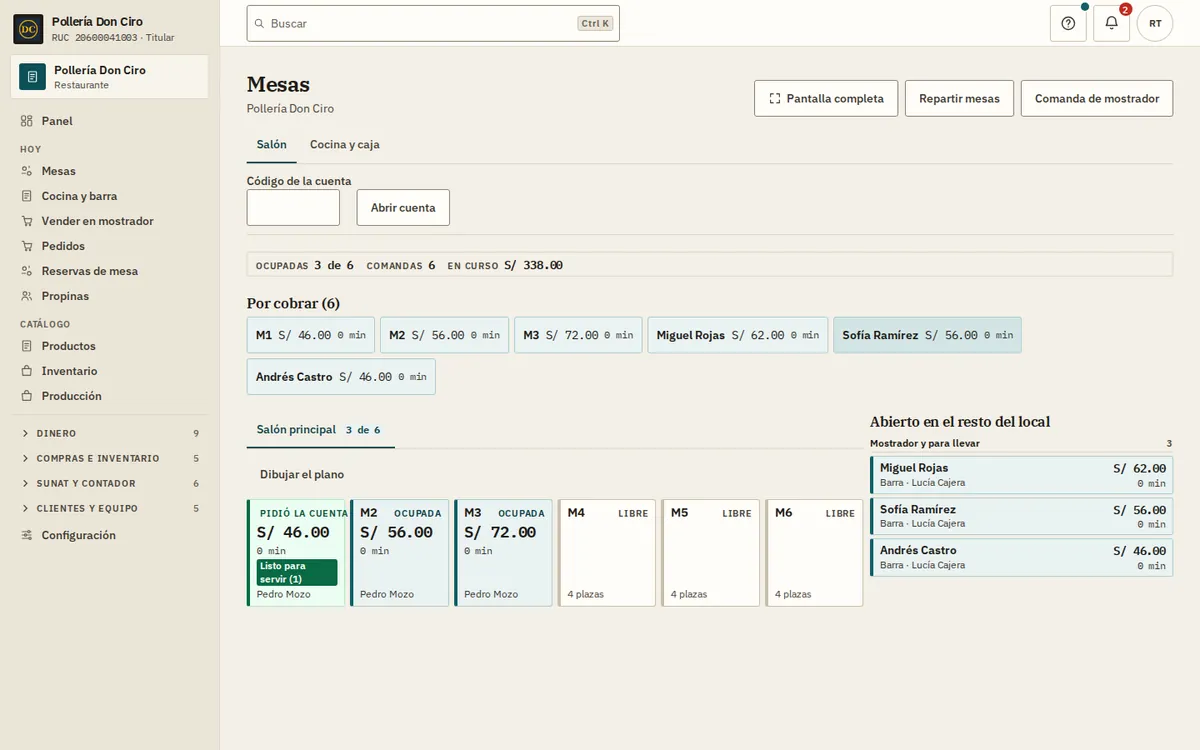1200x750 pixels.
Task: Select the Salón principal tab
Action: point(320,430)
